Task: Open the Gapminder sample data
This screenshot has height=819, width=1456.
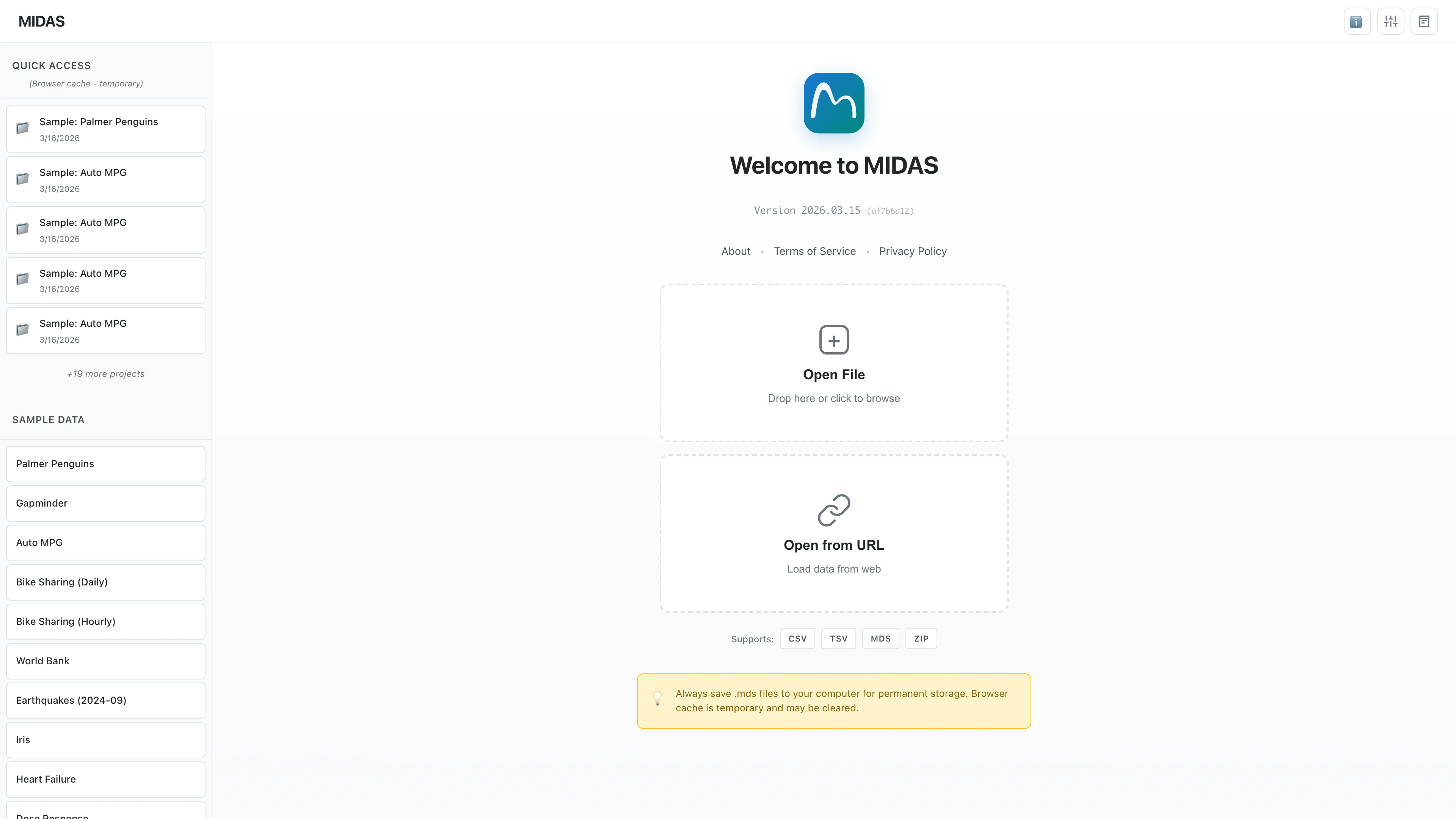Action: click(x=105, y=503)
